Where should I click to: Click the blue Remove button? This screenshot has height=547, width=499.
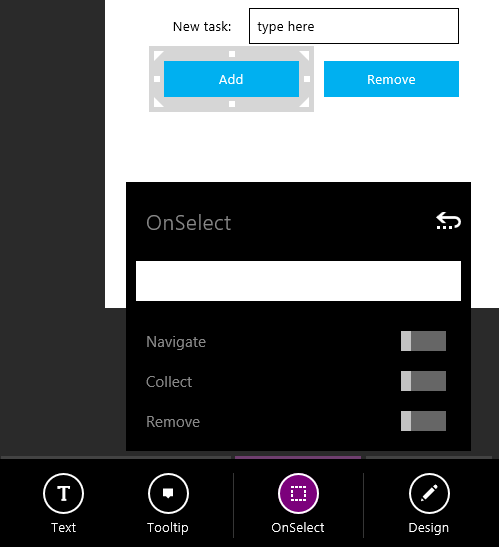(391, 79)
